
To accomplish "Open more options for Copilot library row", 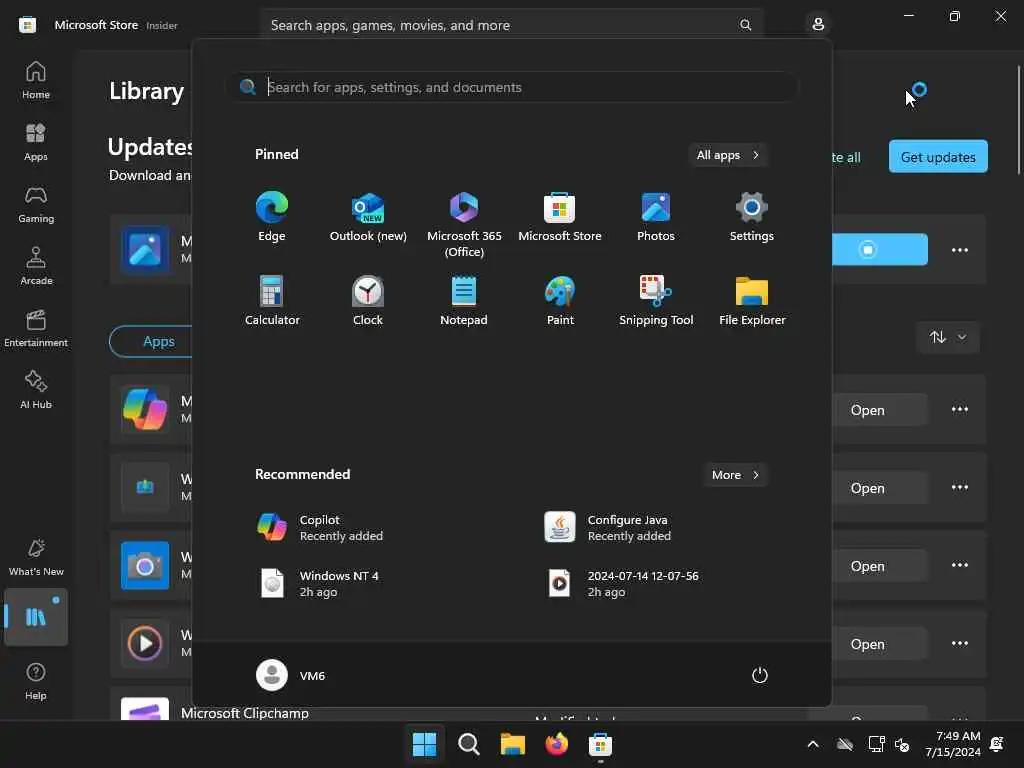I will pos(959,409).
